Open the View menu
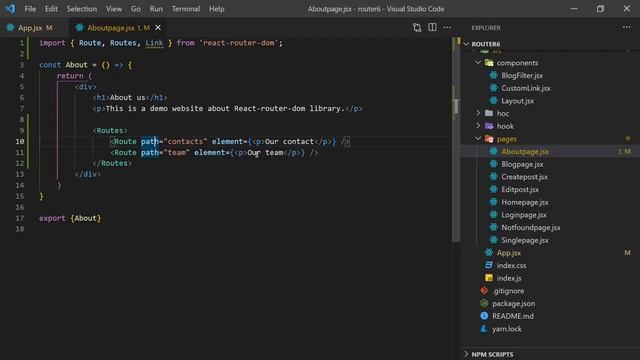Screen dimensions: 640x360 click(x=113, y=9)
